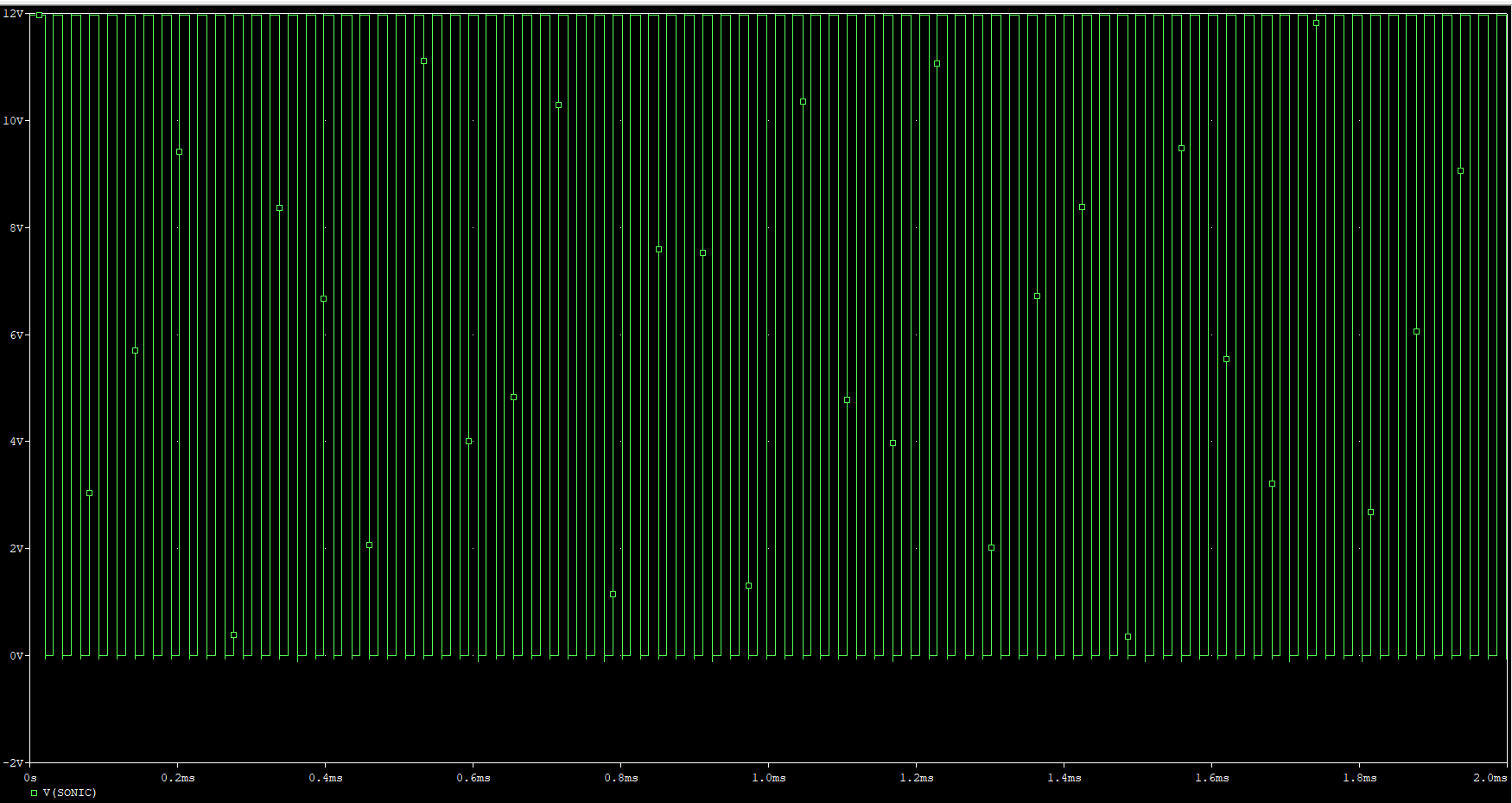
Task: Click the 2V y-axis label
Action: [16, 549]
